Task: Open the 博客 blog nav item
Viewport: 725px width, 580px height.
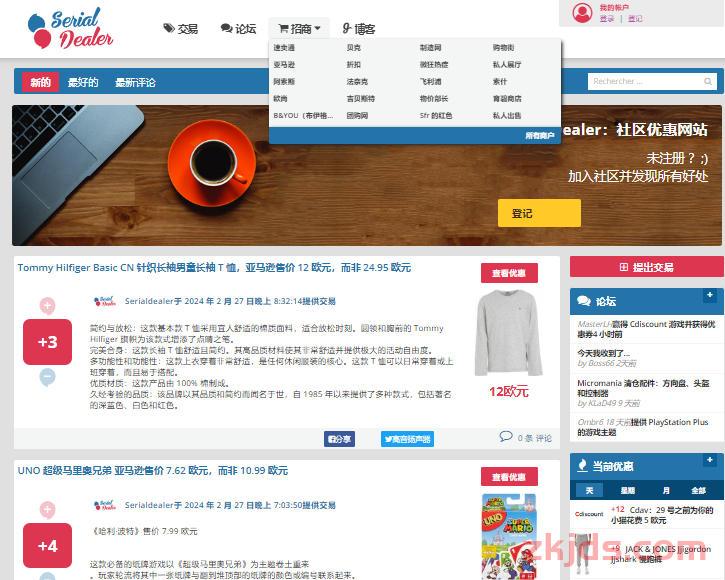Action: 359,29
